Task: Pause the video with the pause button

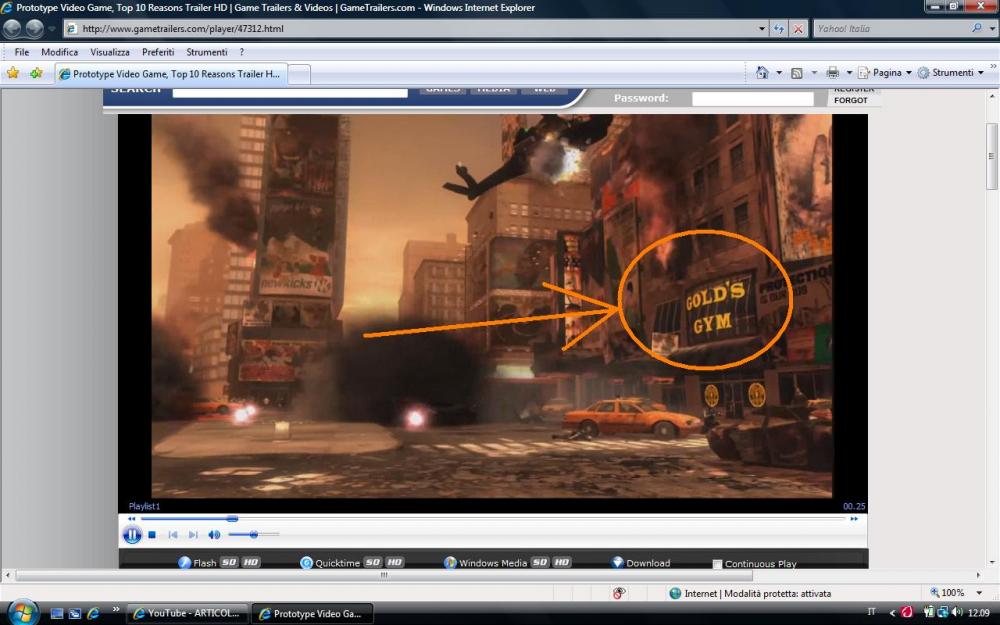Action: coord(132,535)
